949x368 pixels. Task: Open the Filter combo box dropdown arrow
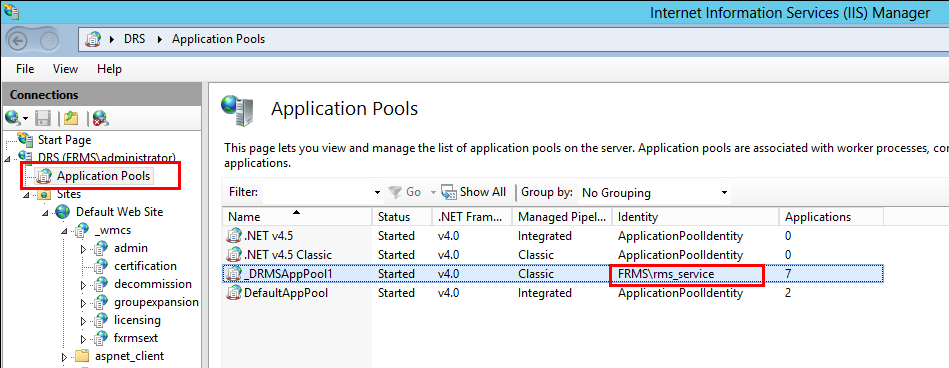(377, 193)
